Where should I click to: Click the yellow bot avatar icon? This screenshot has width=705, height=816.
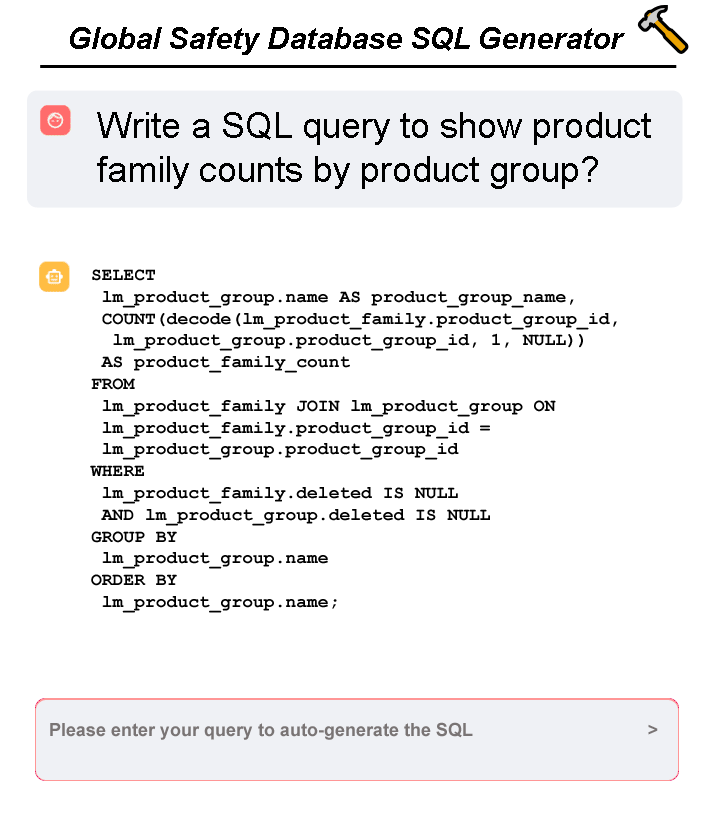[x=54, y=276]
